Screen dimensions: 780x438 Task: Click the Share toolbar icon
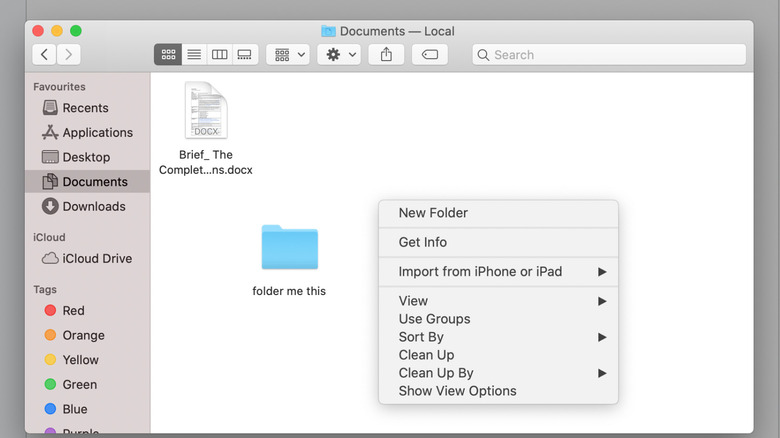pos(386,54)
